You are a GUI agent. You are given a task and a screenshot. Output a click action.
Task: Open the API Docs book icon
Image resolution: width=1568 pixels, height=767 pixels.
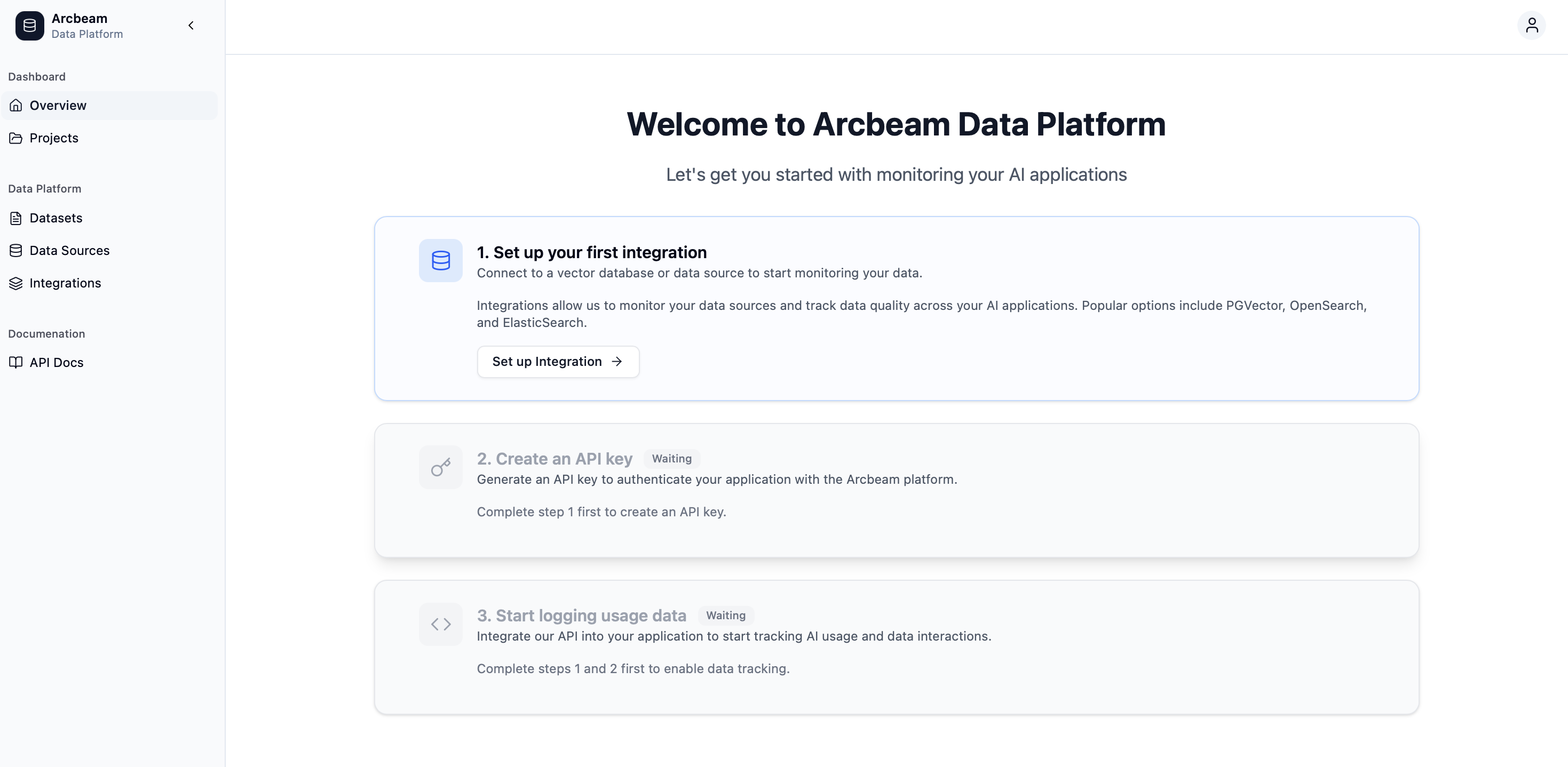(x=15, y=362)
